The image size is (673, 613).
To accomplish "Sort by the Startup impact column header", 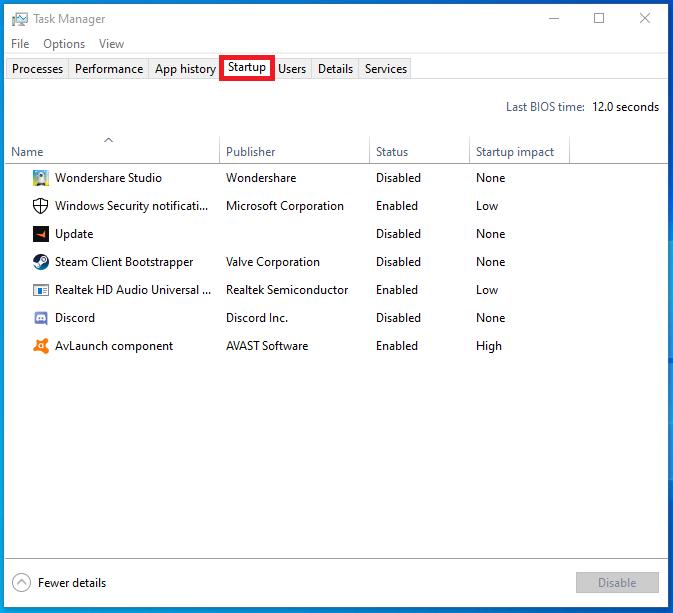I will [x=519, y=150].
